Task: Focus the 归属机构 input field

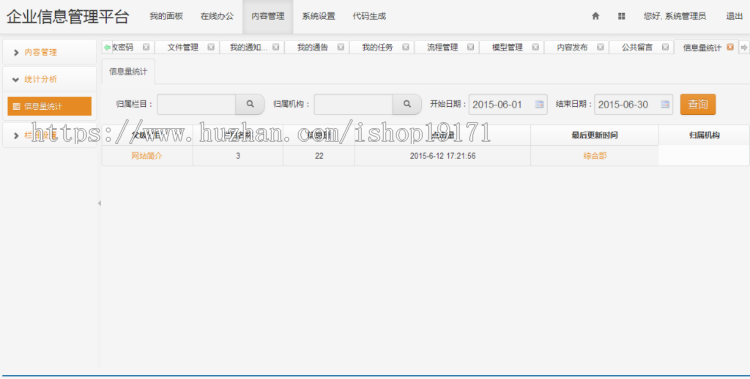Action: [x=353, y=104]
